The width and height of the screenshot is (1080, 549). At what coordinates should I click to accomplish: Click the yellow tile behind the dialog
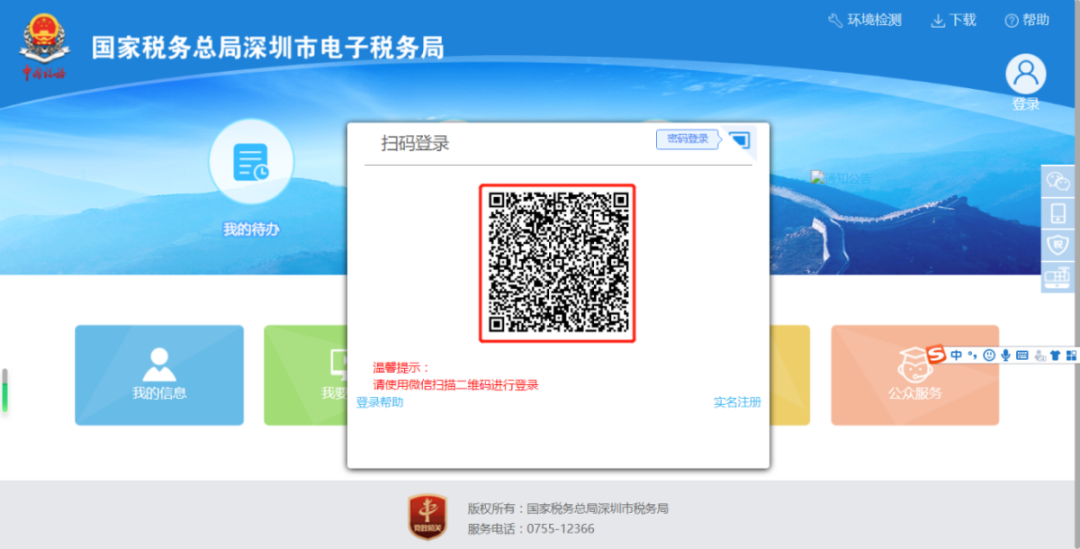(790, 375)
